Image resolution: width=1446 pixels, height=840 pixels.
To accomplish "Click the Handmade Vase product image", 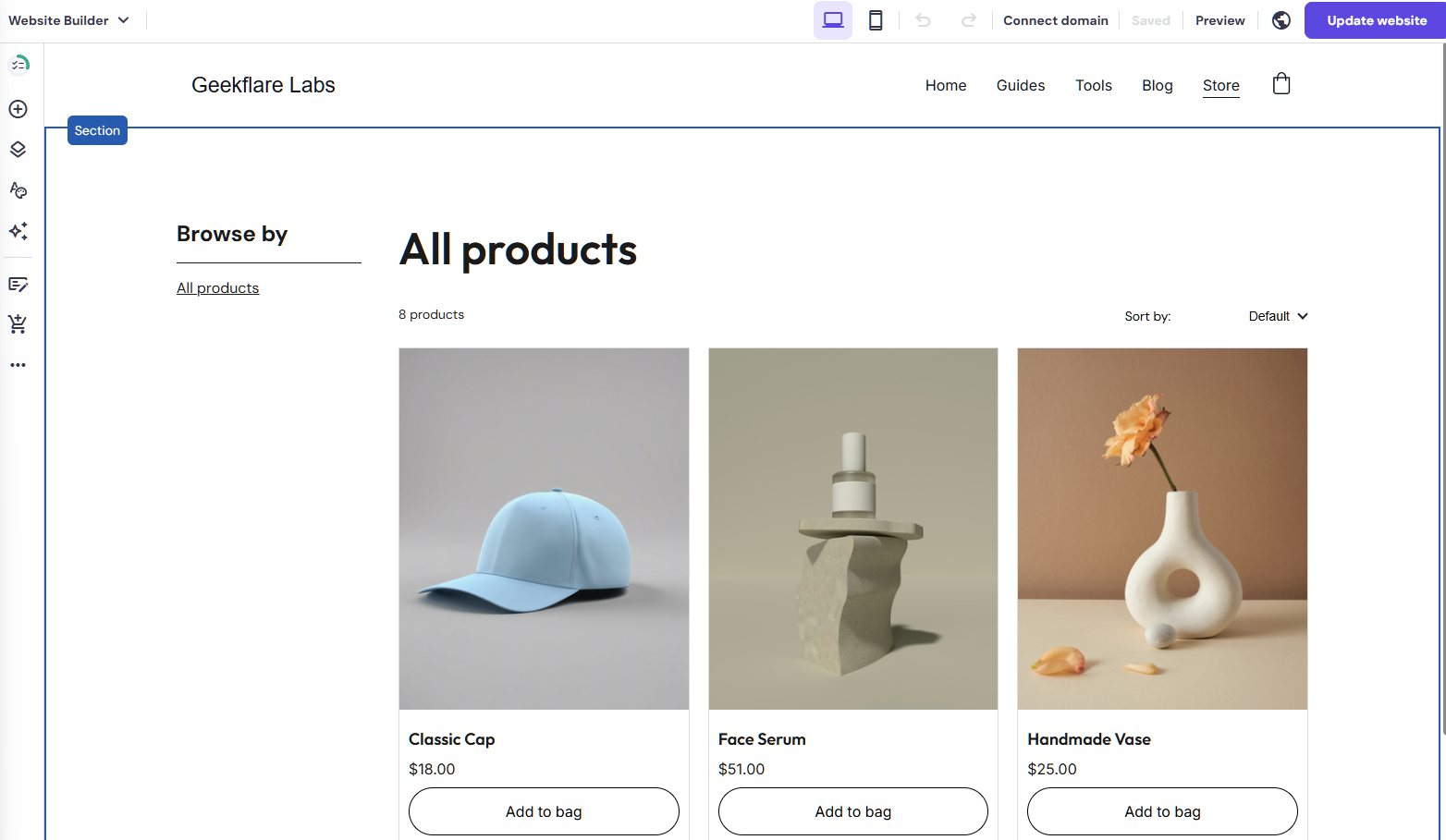I will 1162,529.
